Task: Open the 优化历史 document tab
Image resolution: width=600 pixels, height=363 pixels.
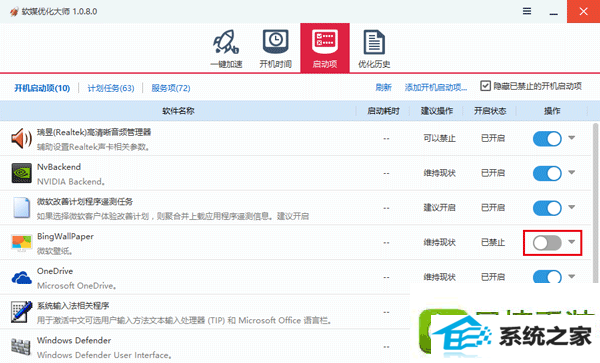Action: pos(374,49)
